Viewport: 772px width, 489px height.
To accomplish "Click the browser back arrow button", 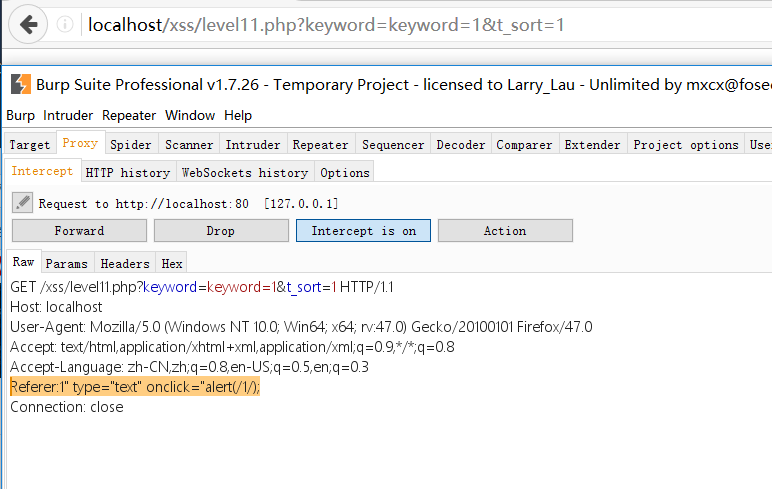I will point(28,24).
